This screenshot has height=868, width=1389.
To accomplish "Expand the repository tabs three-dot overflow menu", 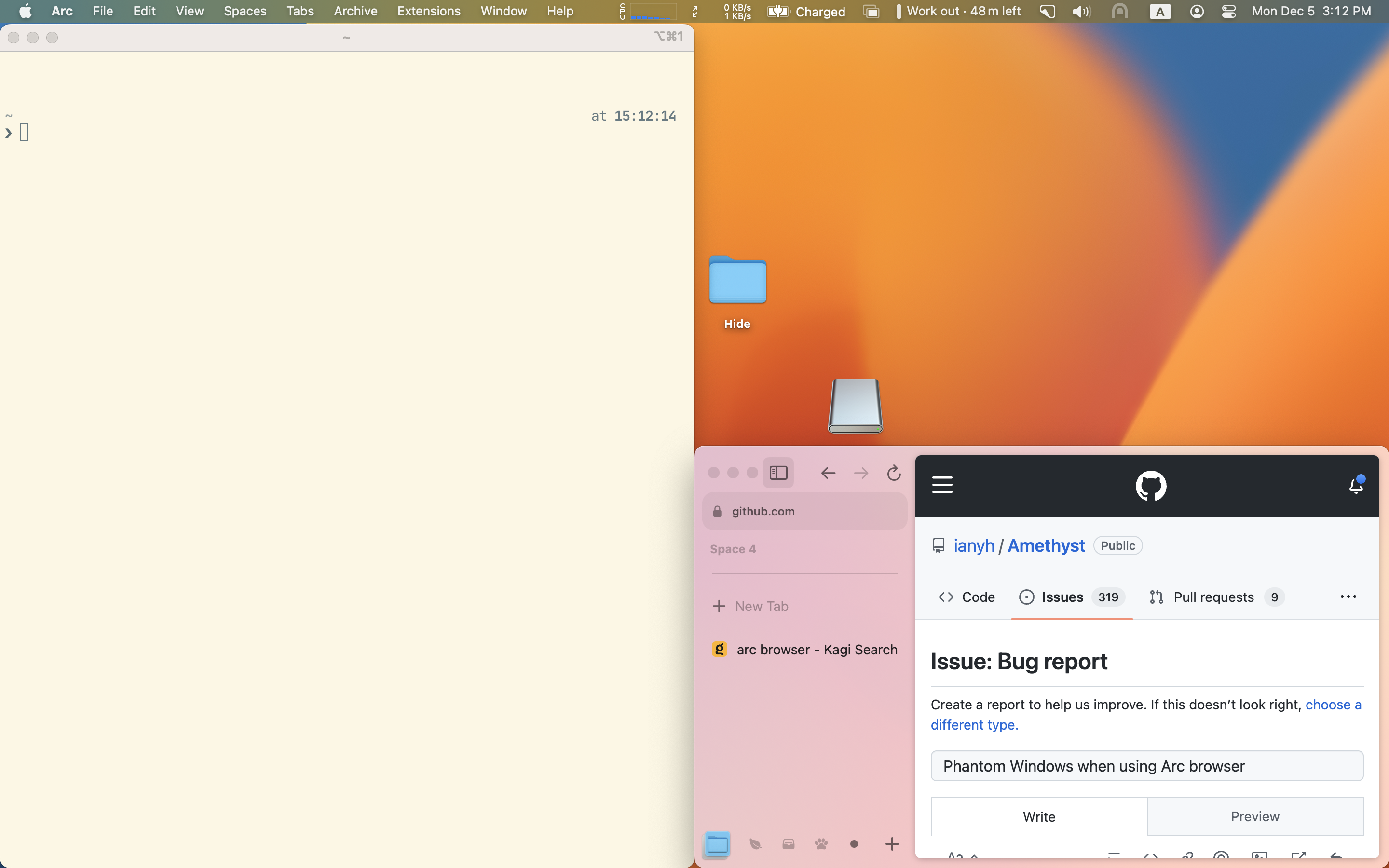I will [1348, 597].
